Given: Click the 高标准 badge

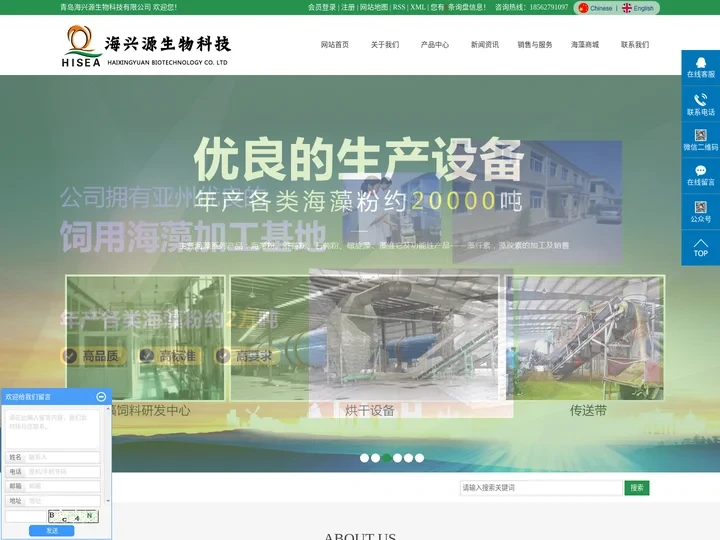Looking at the screenshot, I should click(169, 356).
